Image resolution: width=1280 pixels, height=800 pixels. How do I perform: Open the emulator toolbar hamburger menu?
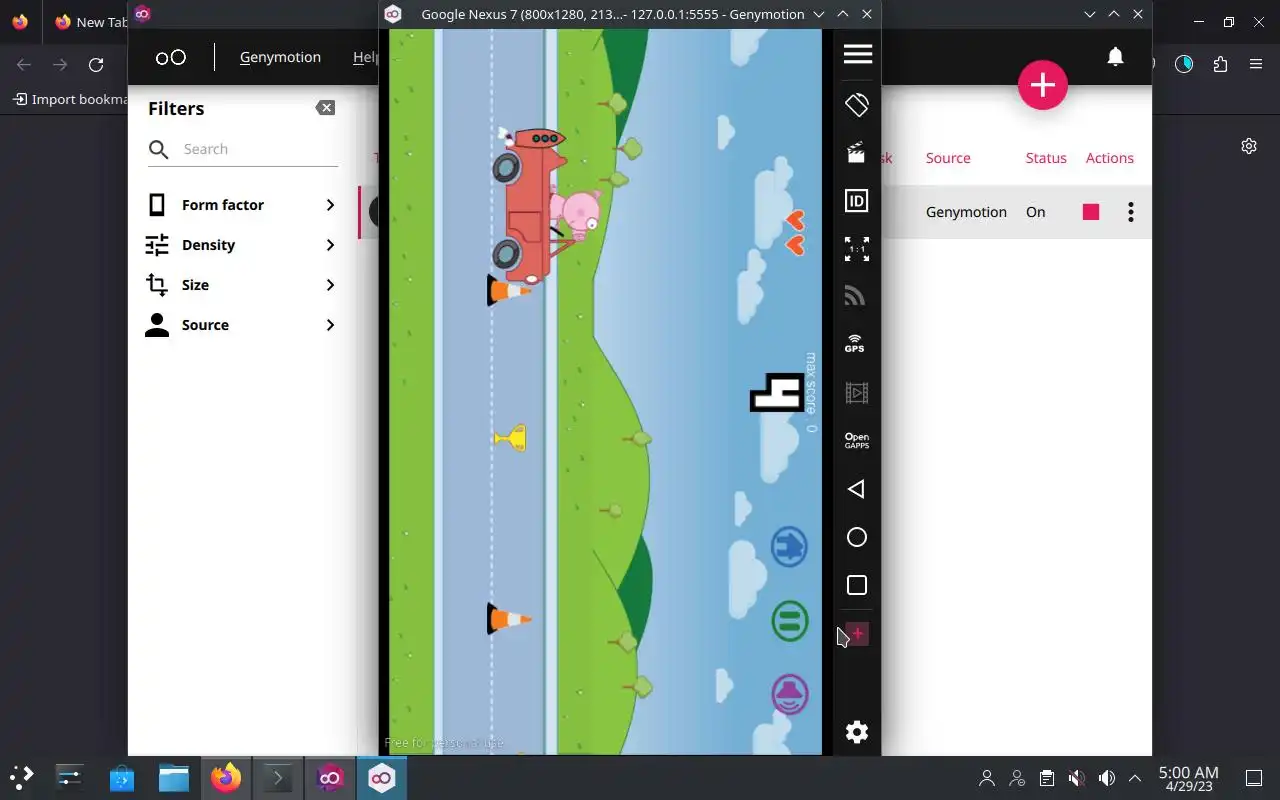pos(857,54)
